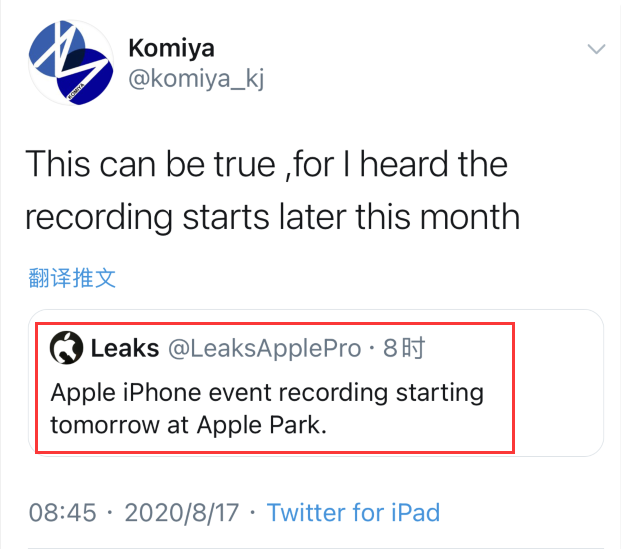Screen dimensions: 621x549
Task: Visit the @LeaksApplePro handle
Action: tap(263, 349)
